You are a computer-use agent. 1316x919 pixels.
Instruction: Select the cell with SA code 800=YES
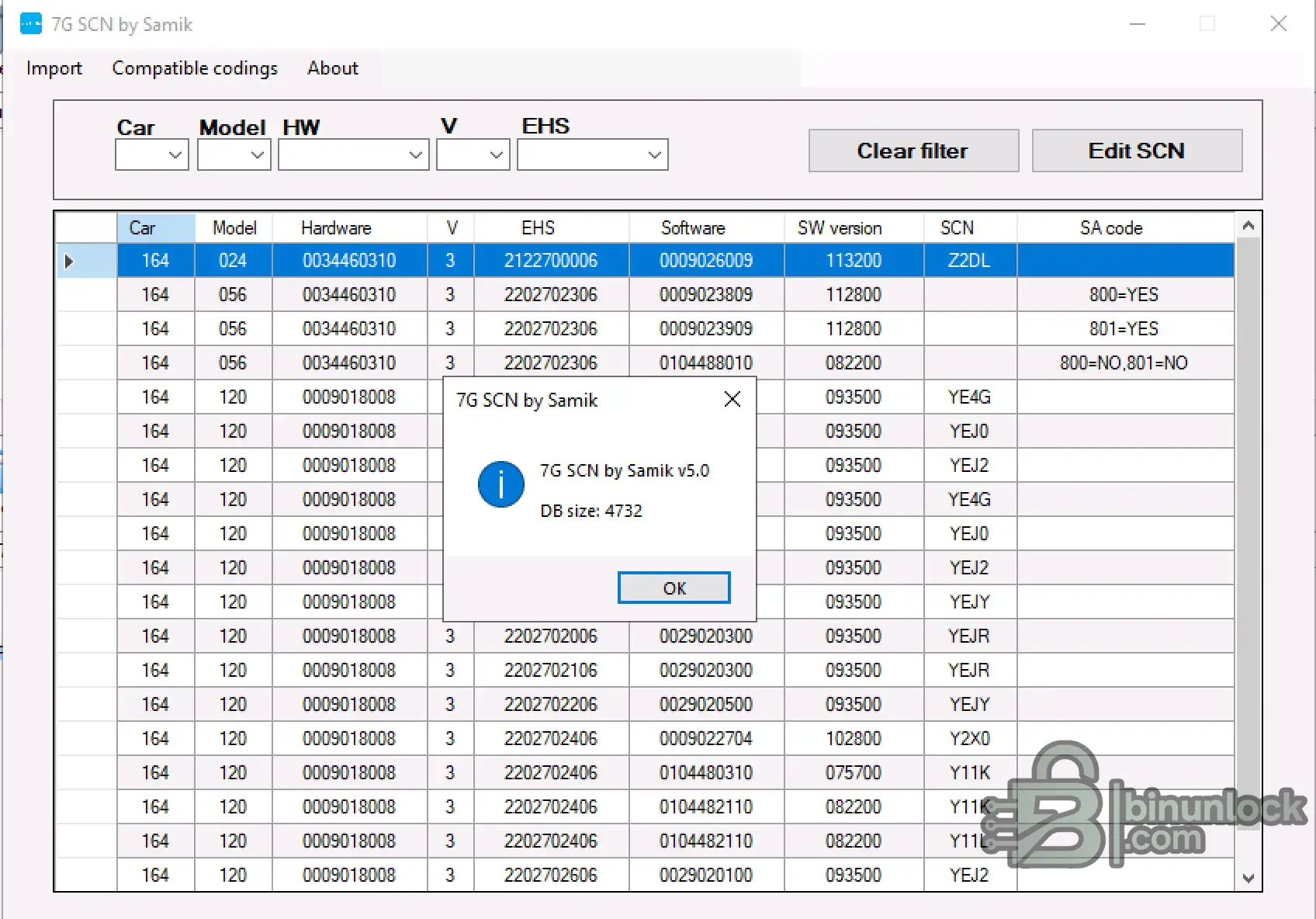point(1124,295)
